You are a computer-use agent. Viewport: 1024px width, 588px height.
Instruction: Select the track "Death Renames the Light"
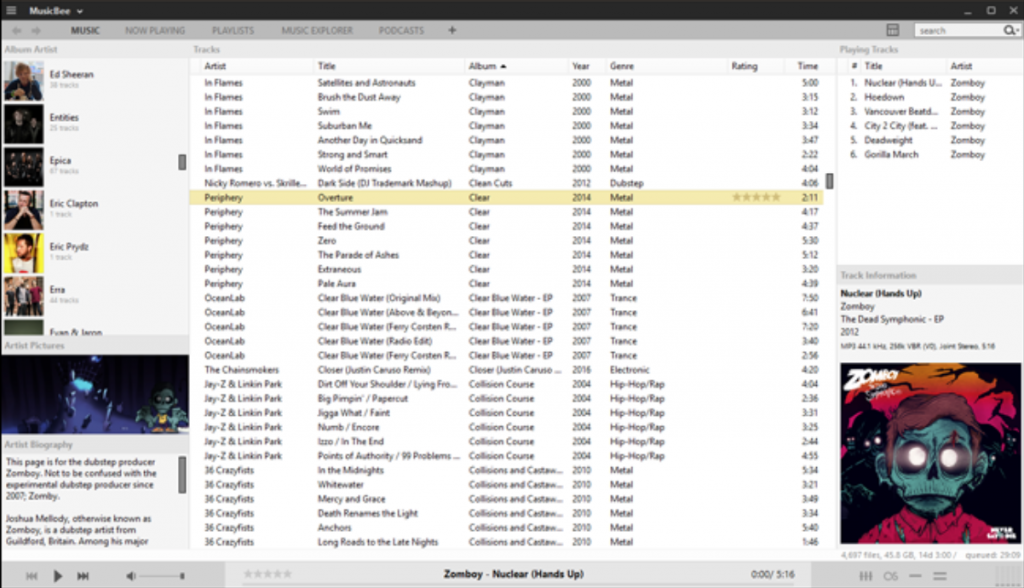(x=368, y=514)
